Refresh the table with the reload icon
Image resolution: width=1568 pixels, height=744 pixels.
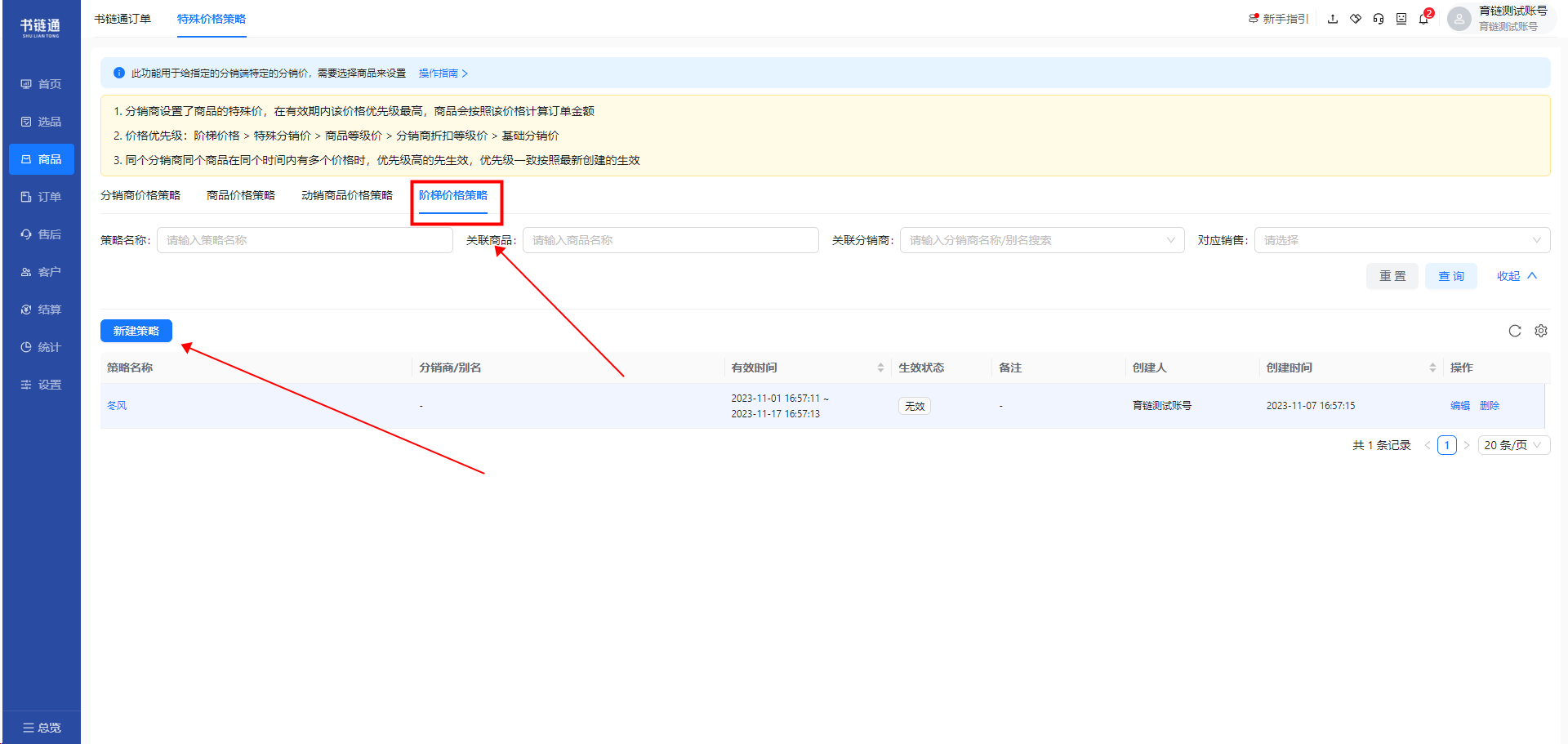click(x=1515, y=331)
